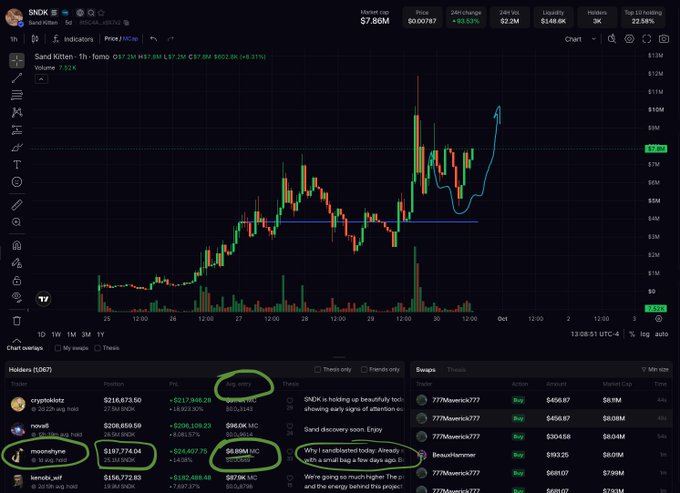680x493 pixels.
Task: Copy the SNDK contract address
Action: coord(126,23)
